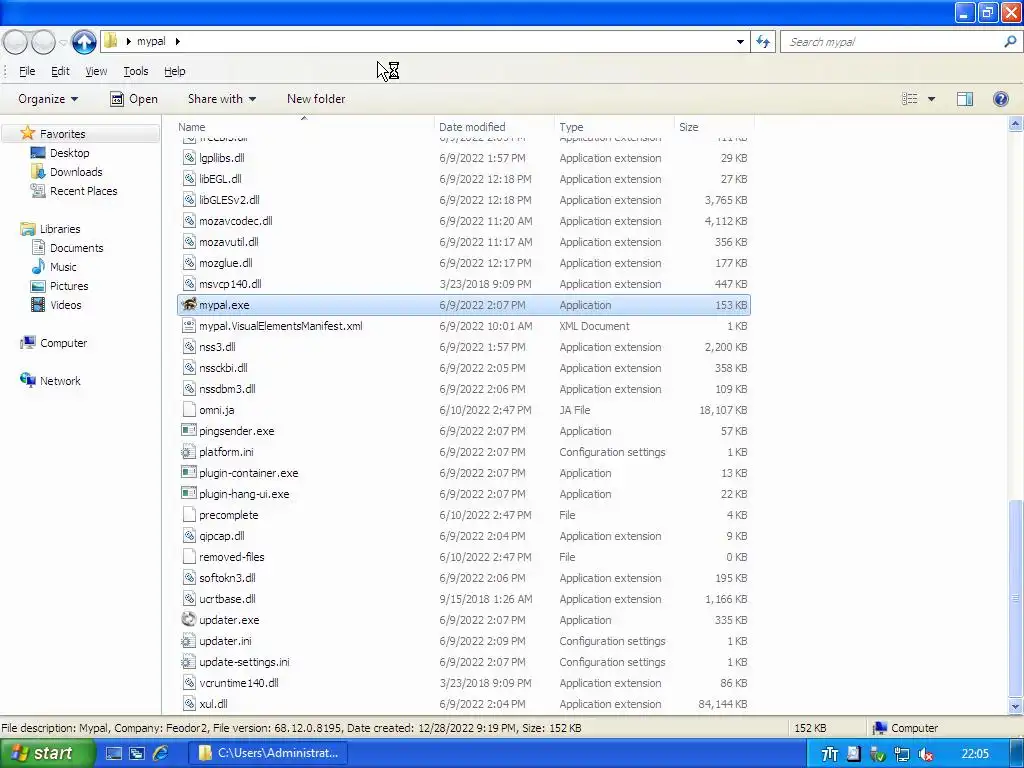The width and height of the screenshot is (1024, 768).
Task: Expand the view options dropdown arrow
Action: 931,99
